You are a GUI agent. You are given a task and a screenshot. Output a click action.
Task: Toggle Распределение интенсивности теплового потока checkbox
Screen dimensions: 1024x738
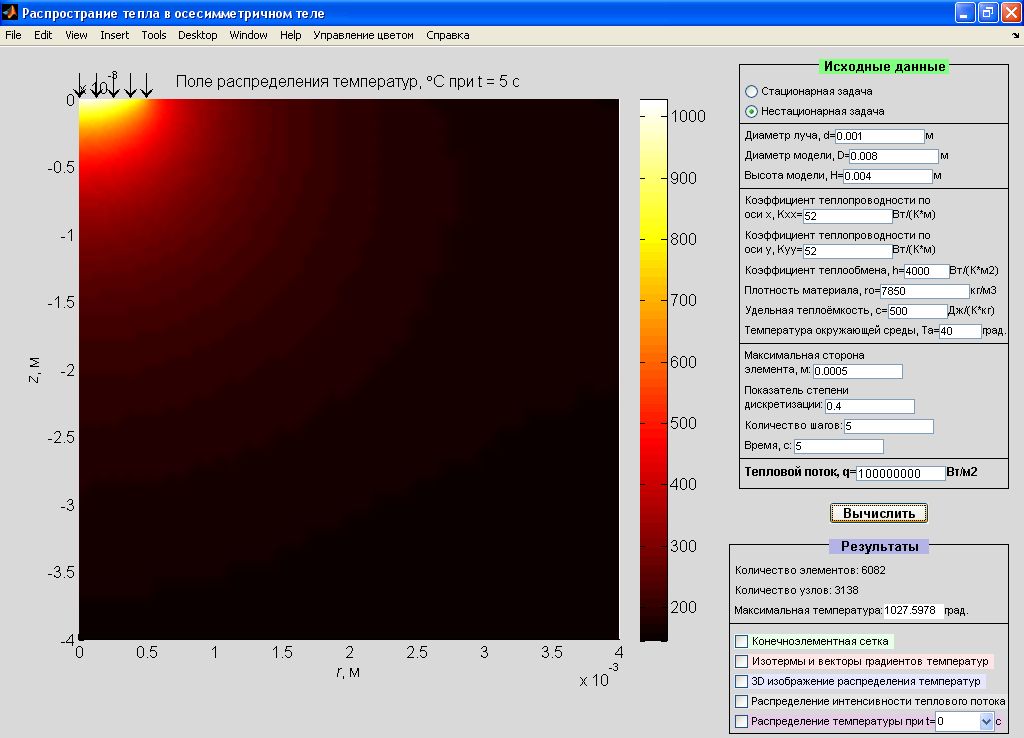pyautogui.click(x=741, y=701)
